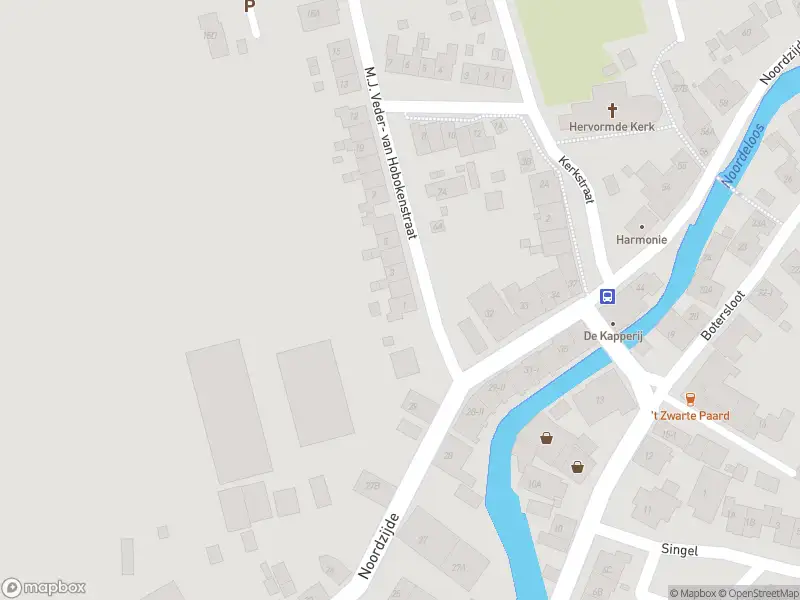Click the Botersloot street label
This screenshot has width=800, height=600.
point(722,315)
